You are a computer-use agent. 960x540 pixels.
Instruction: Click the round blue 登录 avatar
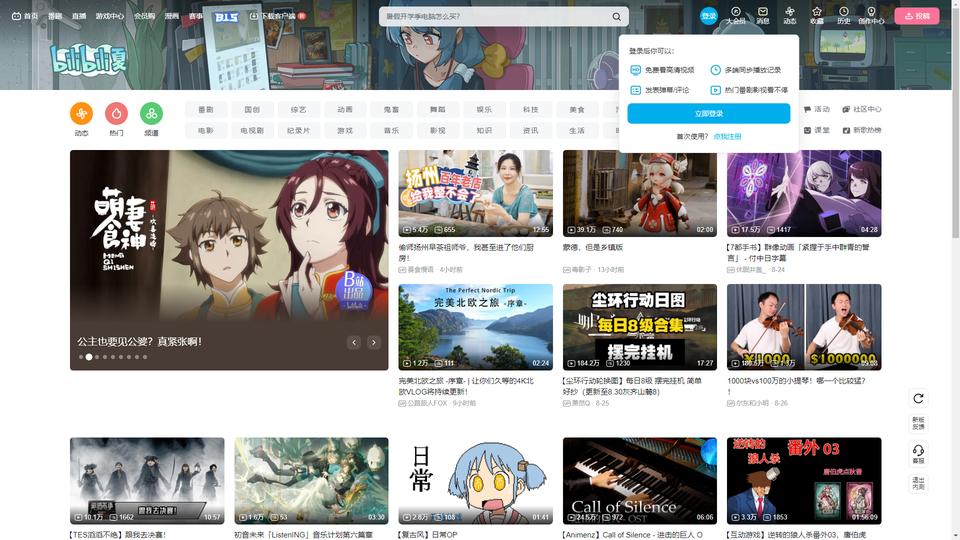[x=708, y=16]
